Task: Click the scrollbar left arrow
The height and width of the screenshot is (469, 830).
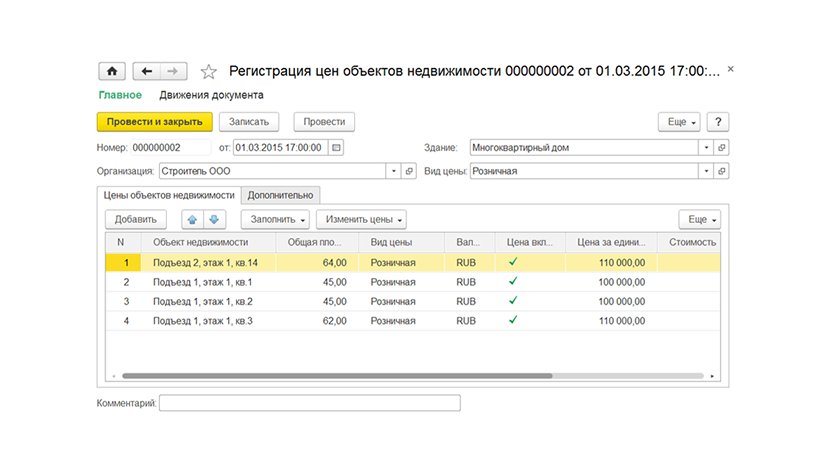Action: (x=113, y=376)
